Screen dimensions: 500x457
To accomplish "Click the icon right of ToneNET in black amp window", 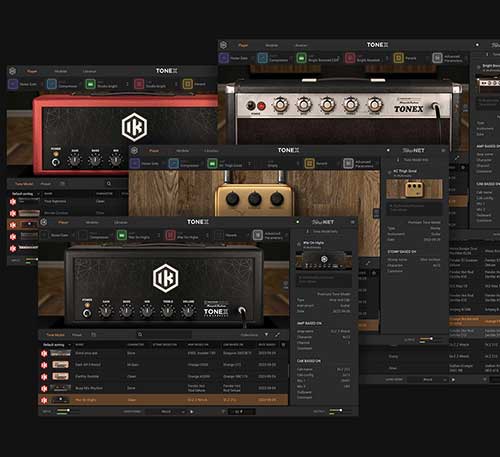I will [352, 222].
